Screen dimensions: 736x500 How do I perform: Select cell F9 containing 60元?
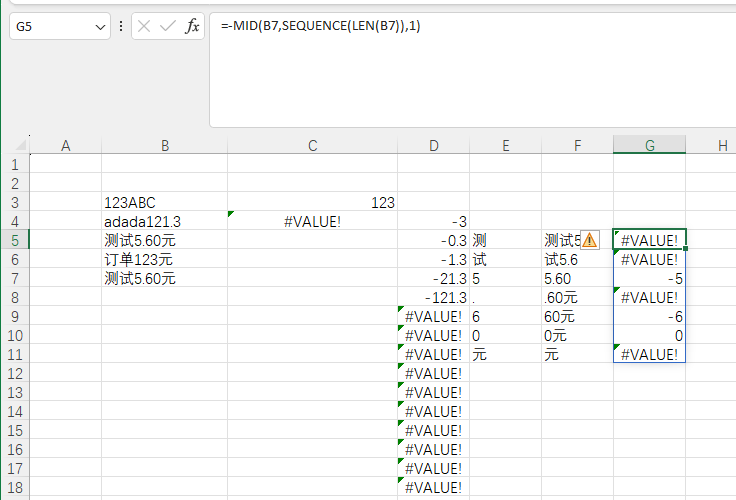click(x=577, y=316)
